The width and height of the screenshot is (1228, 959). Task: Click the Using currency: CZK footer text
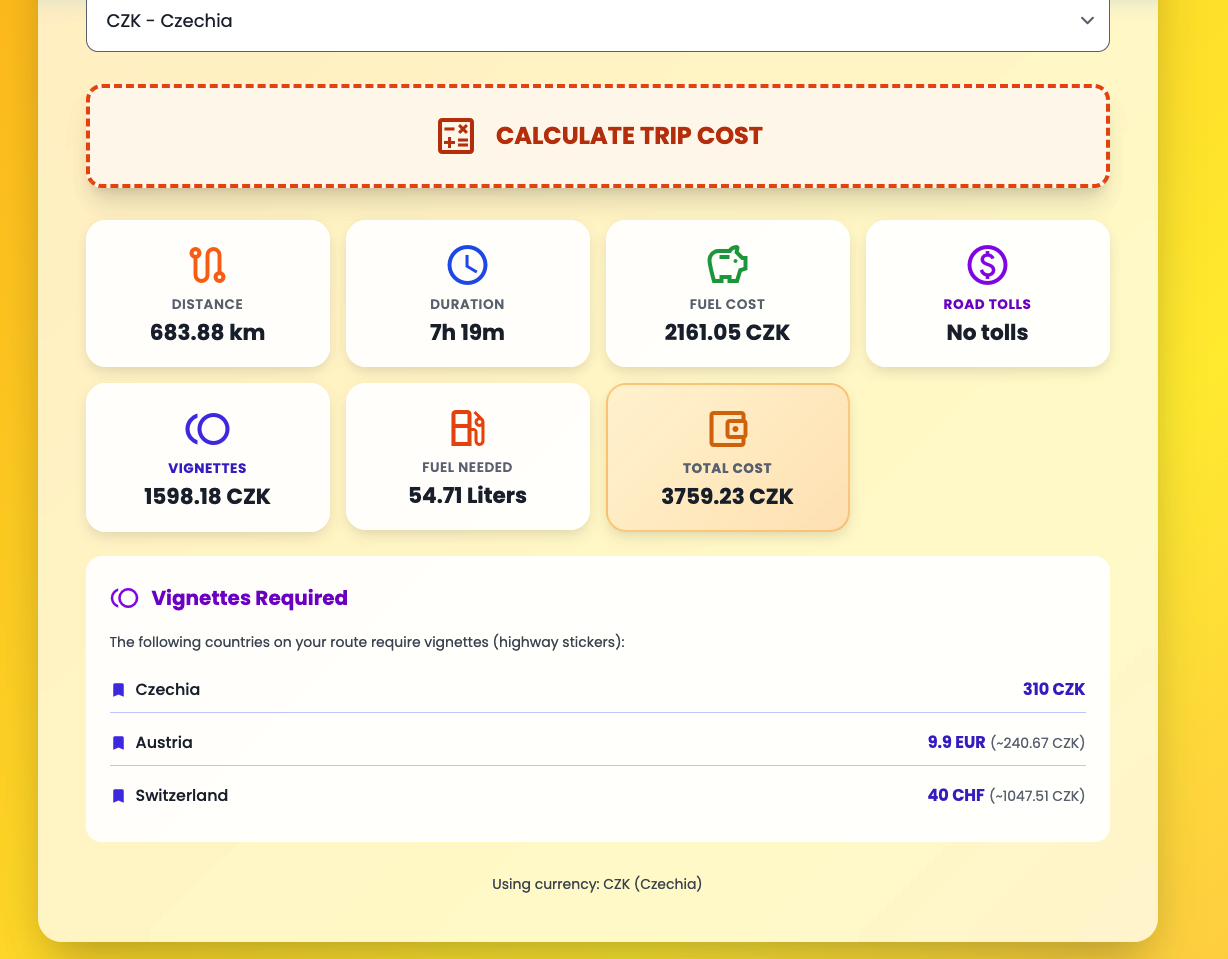click(x=597, y=884)
